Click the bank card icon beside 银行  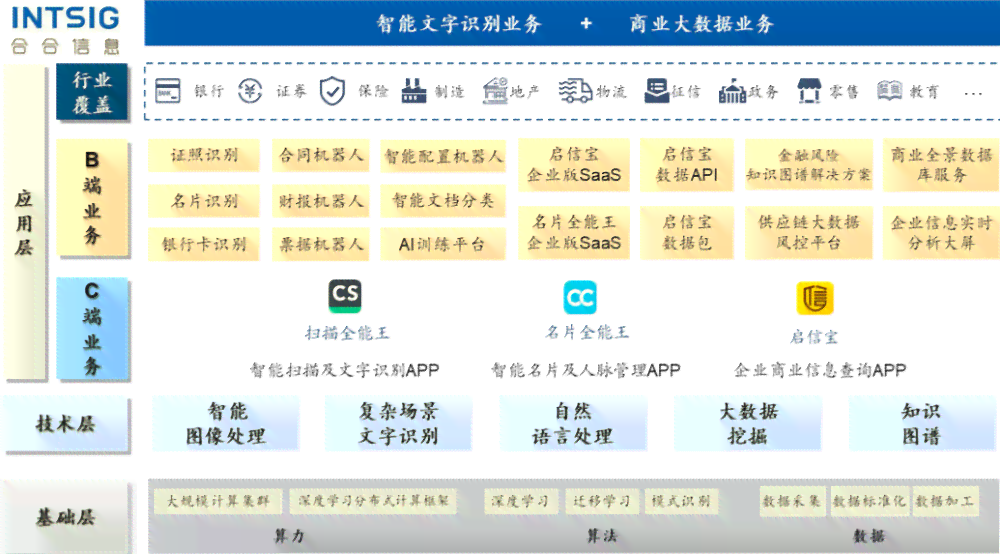point(168,91)
